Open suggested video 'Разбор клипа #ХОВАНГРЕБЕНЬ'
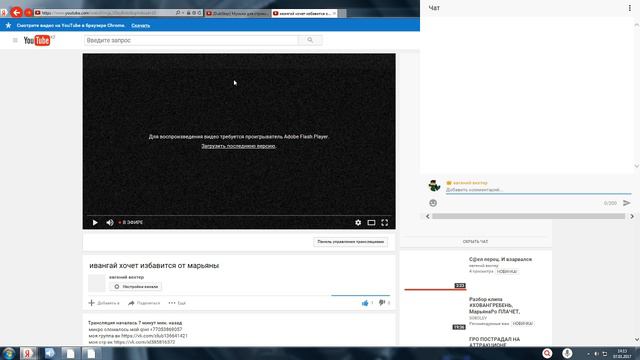Image resolution: width=640 pixels, height=360 pixels. tap(494, 305)
